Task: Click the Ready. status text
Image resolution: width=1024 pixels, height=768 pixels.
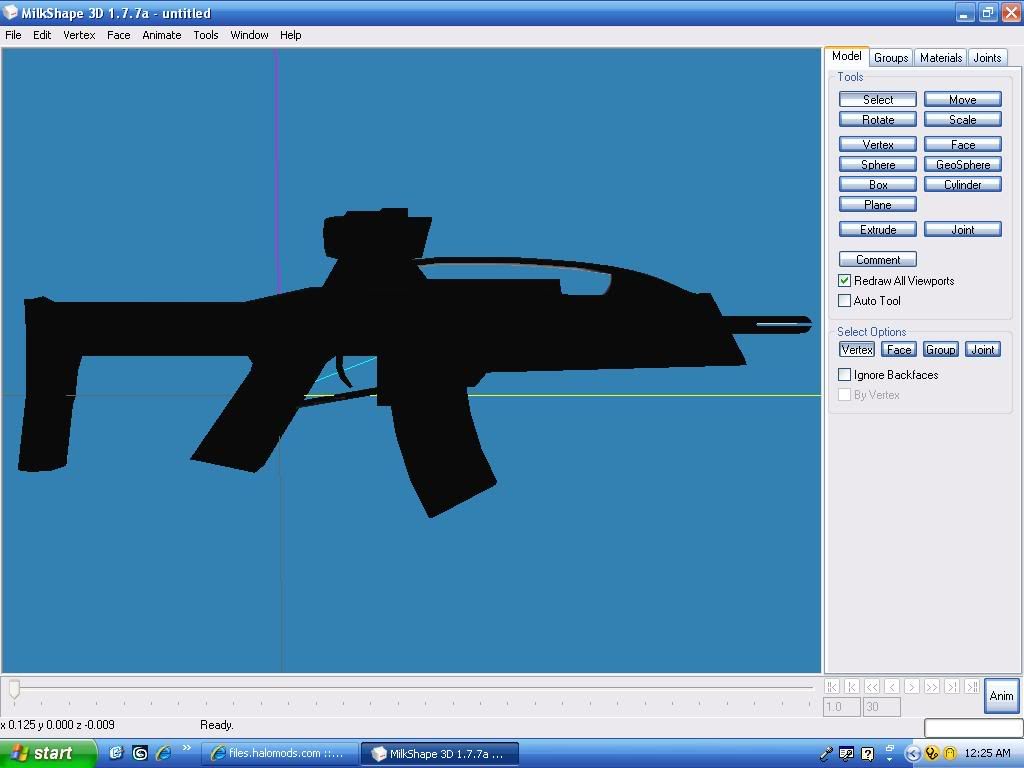Action: pyautogui.click(x=217, y=725)
